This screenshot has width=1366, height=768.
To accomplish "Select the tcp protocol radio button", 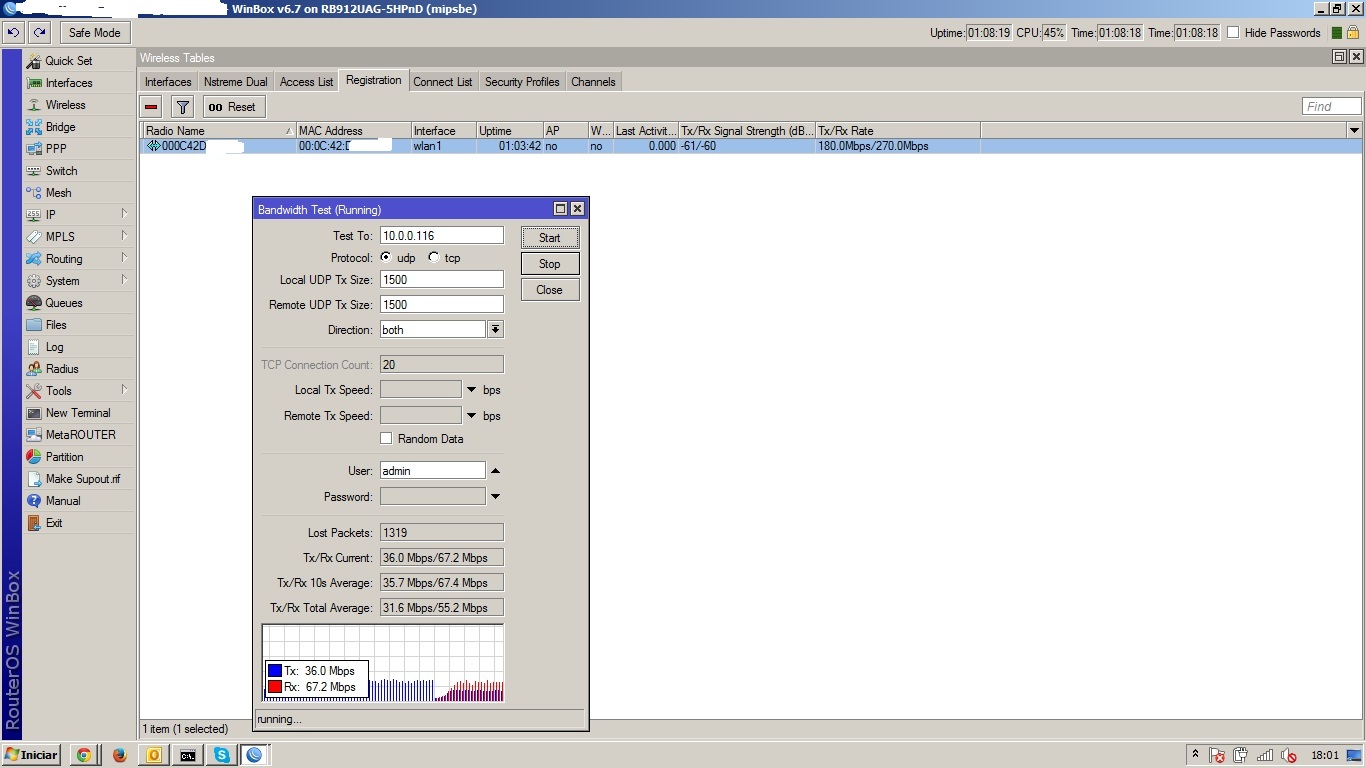I will click(434, 258).
